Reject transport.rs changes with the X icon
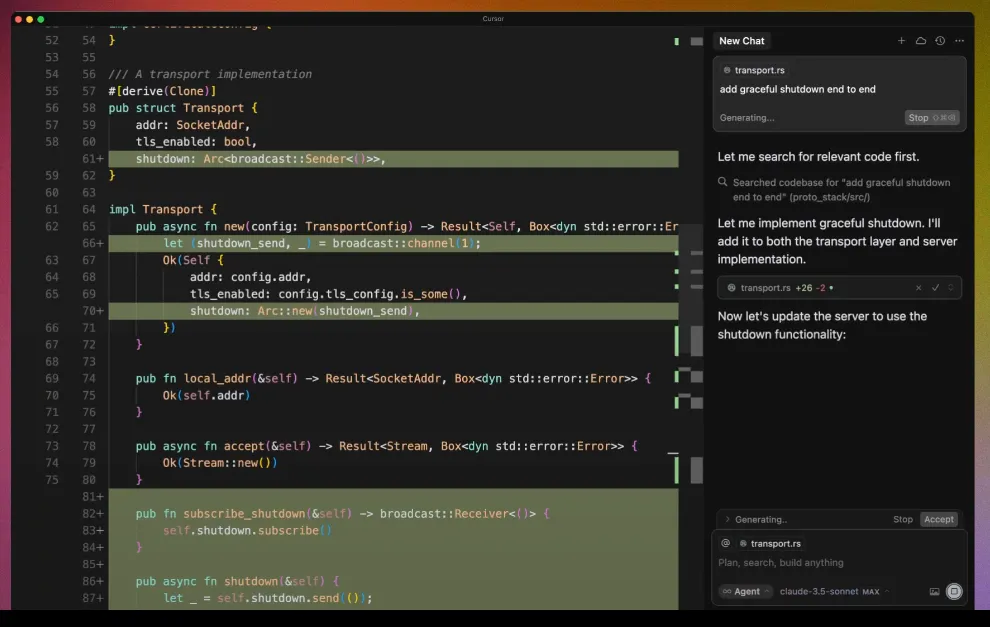 click(x=919, y=288)
